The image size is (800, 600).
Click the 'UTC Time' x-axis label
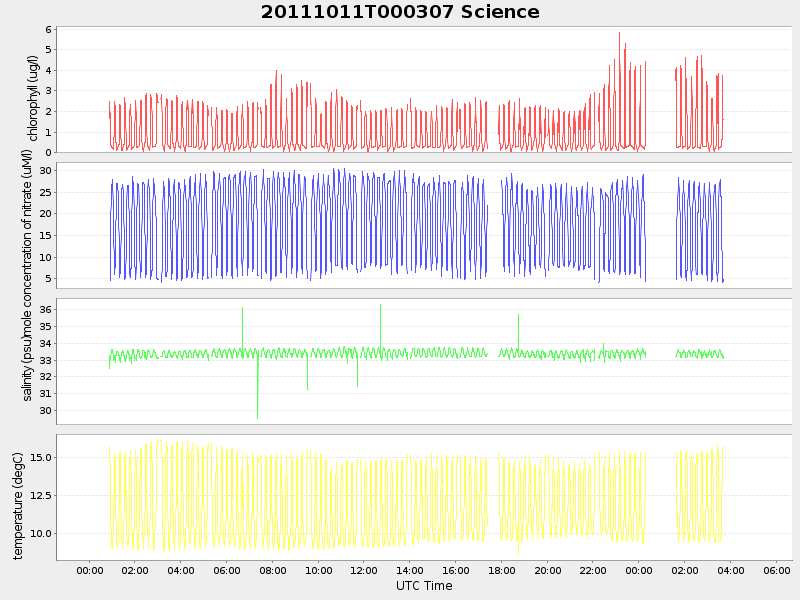tap(424, 586)
